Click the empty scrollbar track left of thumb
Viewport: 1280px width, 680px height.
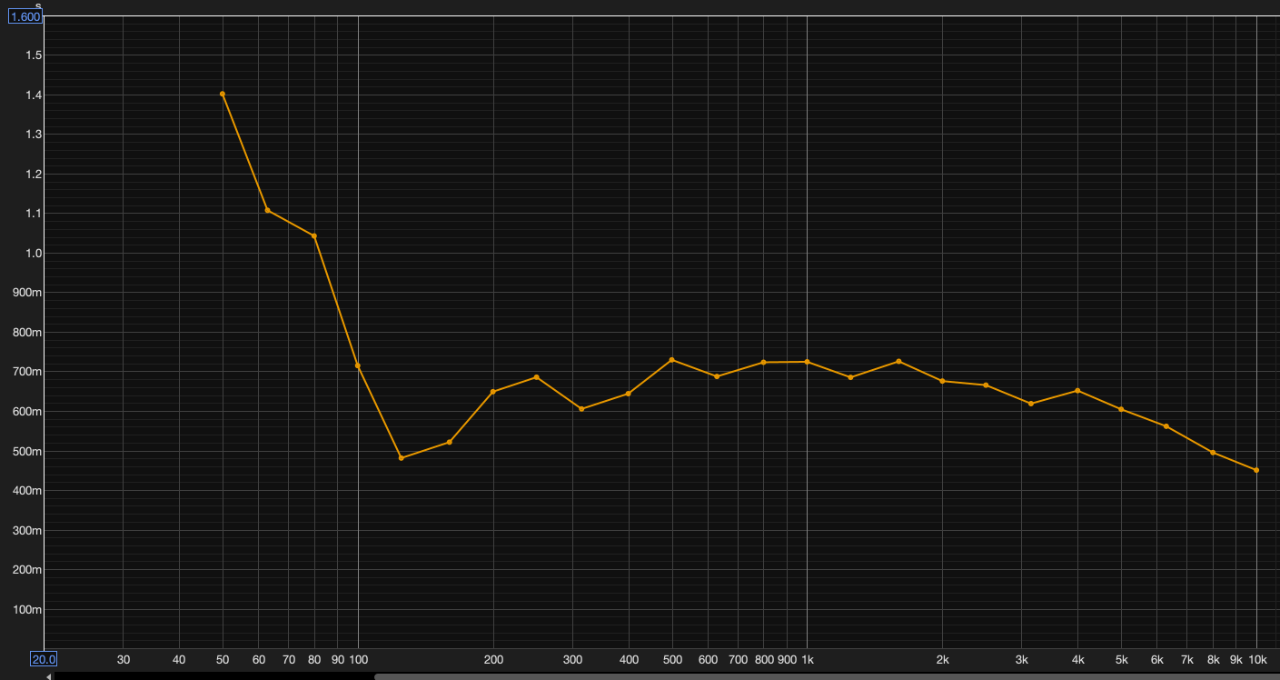(x=212, y=676)
